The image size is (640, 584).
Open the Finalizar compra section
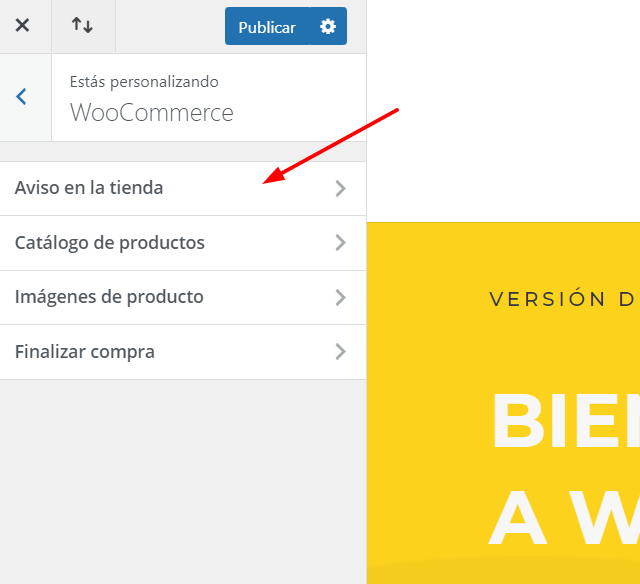click(x=183, y=352)
